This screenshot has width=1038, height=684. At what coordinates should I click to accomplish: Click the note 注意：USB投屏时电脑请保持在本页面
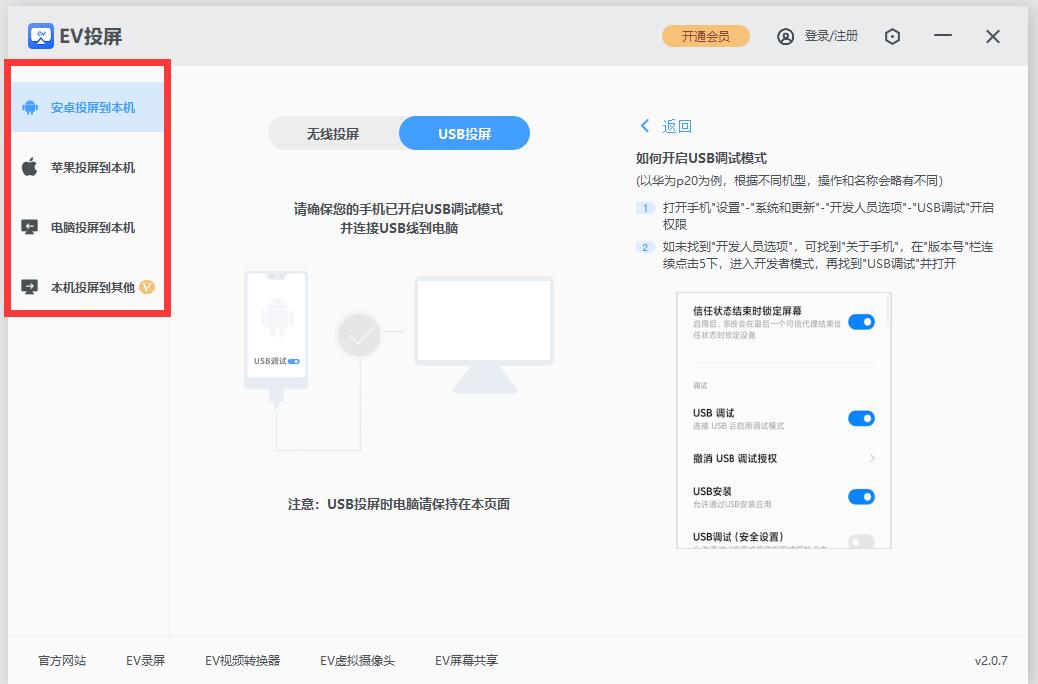[x=399, y=504]
